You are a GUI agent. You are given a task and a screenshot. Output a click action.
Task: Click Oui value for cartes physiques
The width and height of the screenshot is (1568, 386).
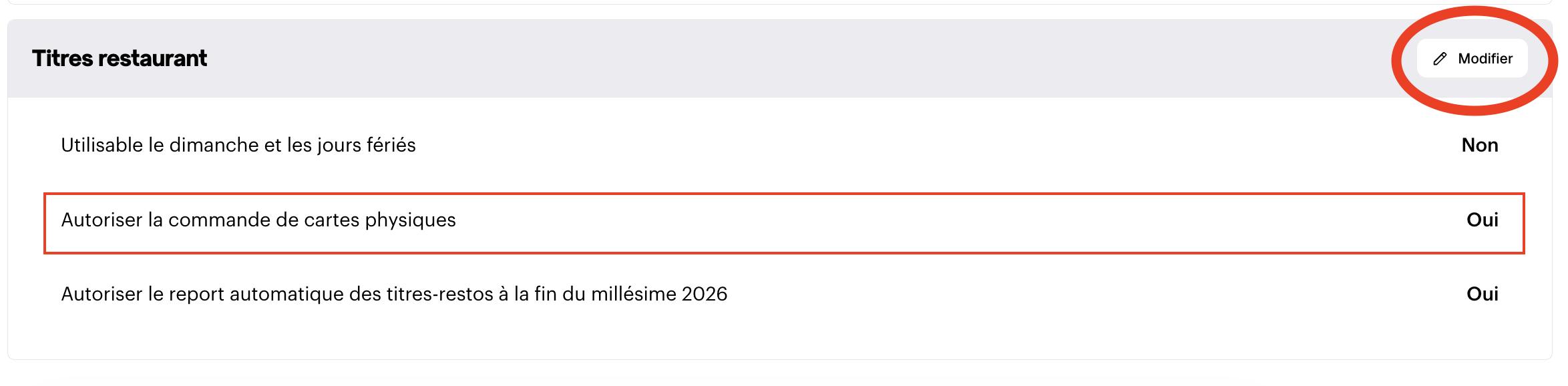coord(1482,220)
